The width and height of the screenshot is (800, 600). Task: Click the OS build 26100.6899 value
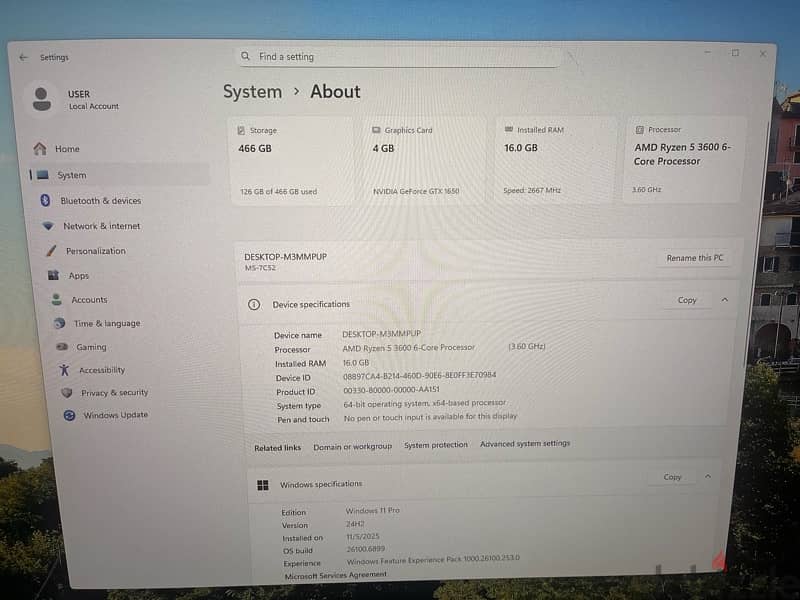[x=366, y=549]
